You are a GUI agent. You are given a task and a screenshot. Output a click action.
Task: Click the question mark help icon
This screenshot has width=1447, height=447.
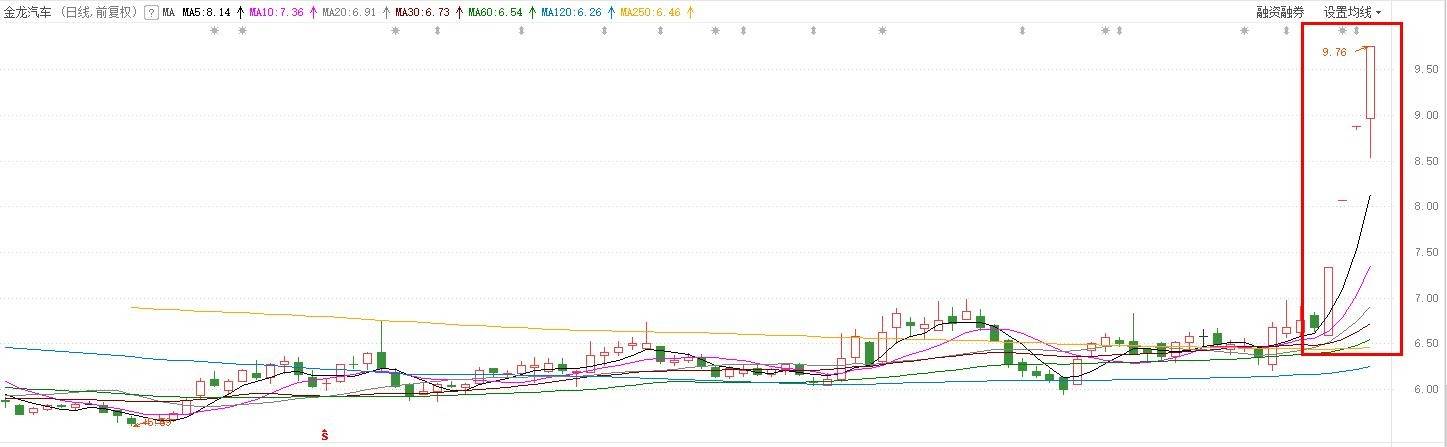point(151,13)
